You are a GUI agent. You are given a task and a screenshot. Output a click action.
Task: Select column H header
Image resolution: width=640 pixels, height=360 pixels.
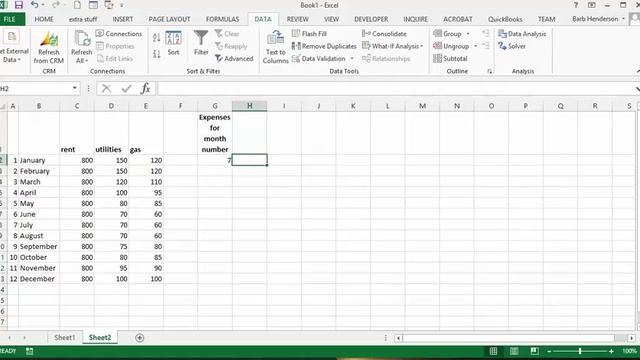(249, 106)
